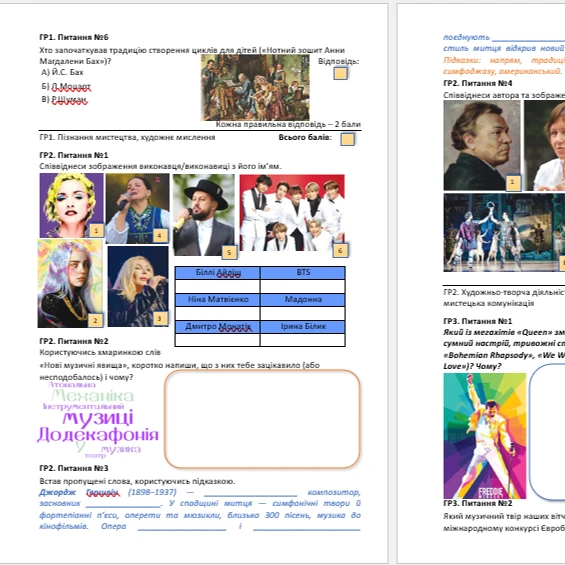Select the Bach family painting image
This screenshot has width=565, height=565.
pos(255,88)
